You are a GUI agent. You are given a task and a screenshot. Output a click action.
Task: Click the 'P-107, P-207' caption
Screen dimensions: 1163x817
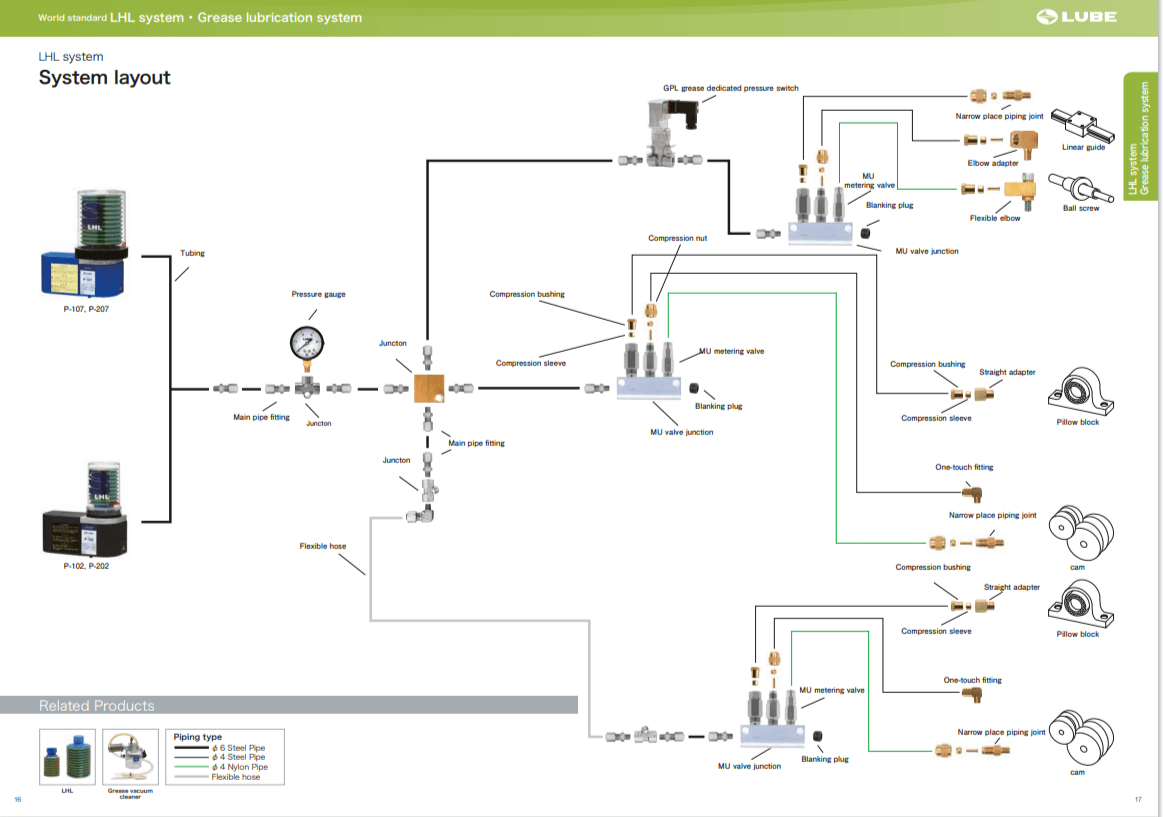pyautogui.click(x=86, y=309)
